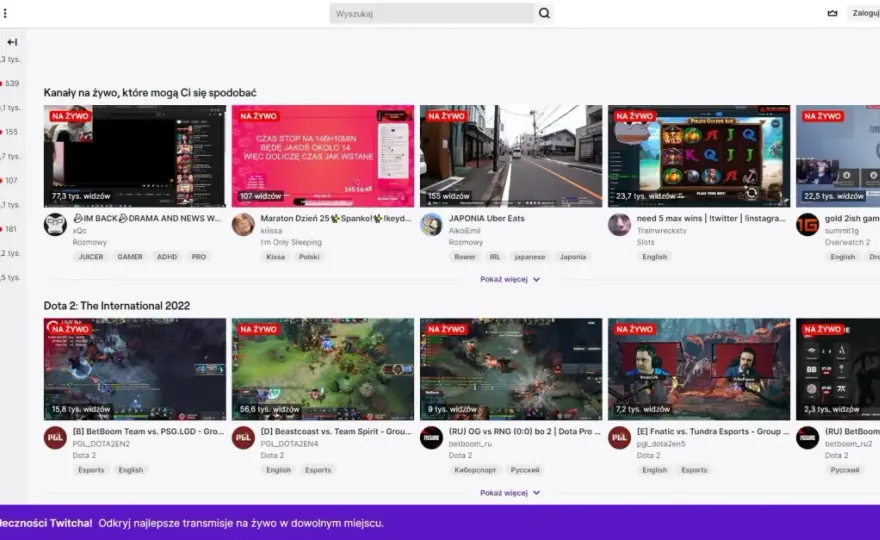This screenshot has width=880, height=540.
Task: Open betboom_ru channel avatar
Action: pyautogui.click(x=431, y=438)
